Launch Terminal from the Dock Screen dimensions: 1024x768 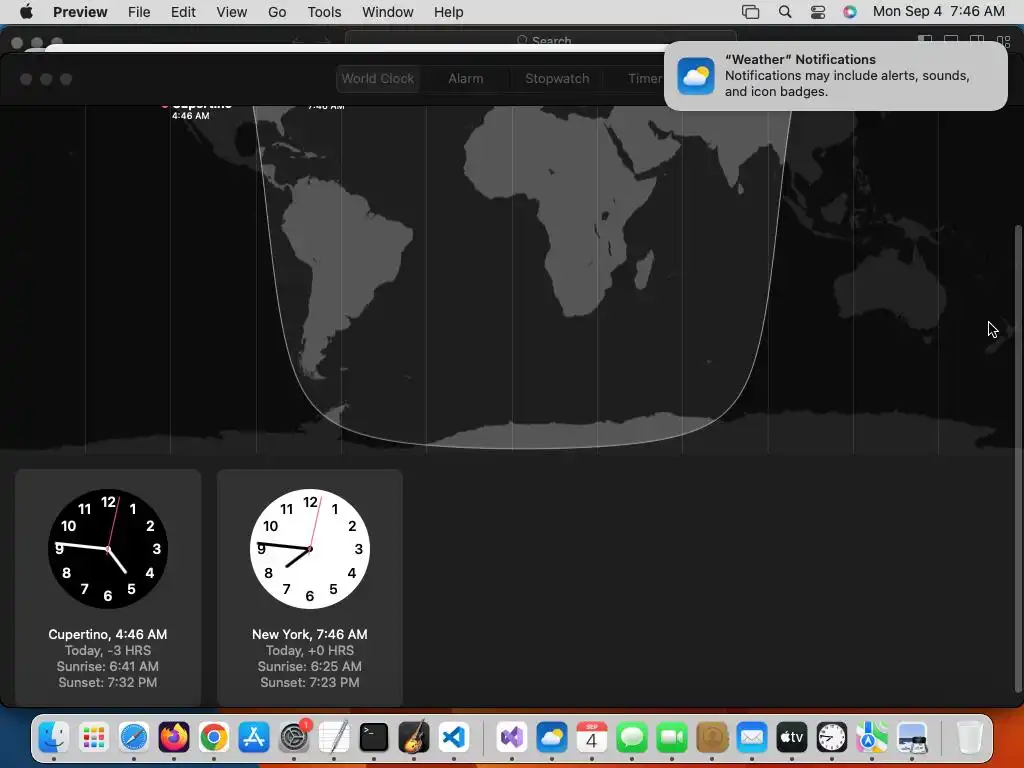pyautogui.click(x=374, y=737)
